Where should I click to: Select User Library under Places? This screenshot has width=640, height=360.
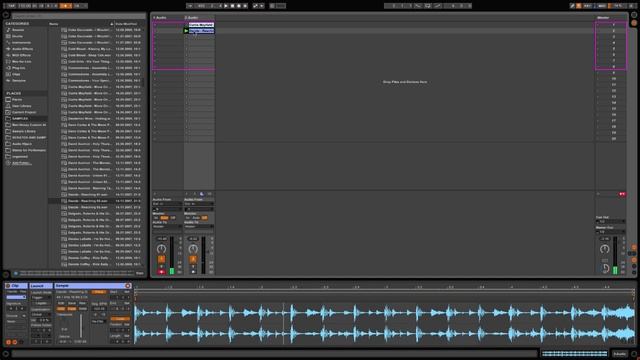pos(22,106)
